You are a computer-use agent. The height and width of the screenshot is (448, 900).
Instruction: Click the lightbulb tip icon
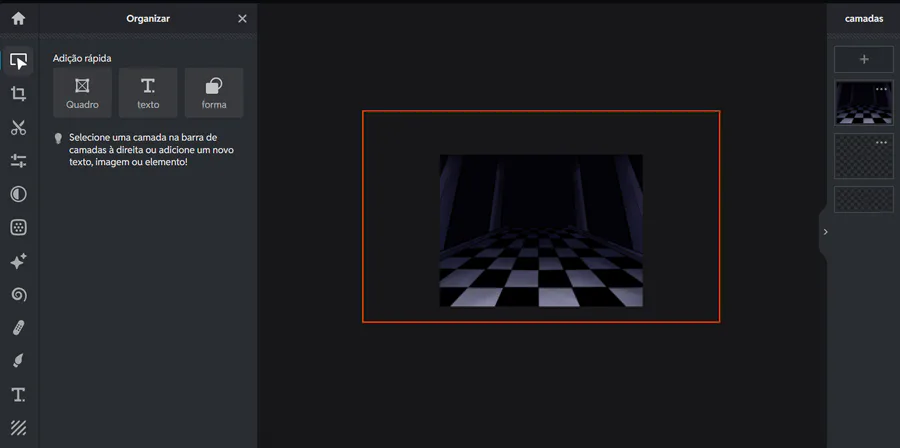[x=57, y=138]
